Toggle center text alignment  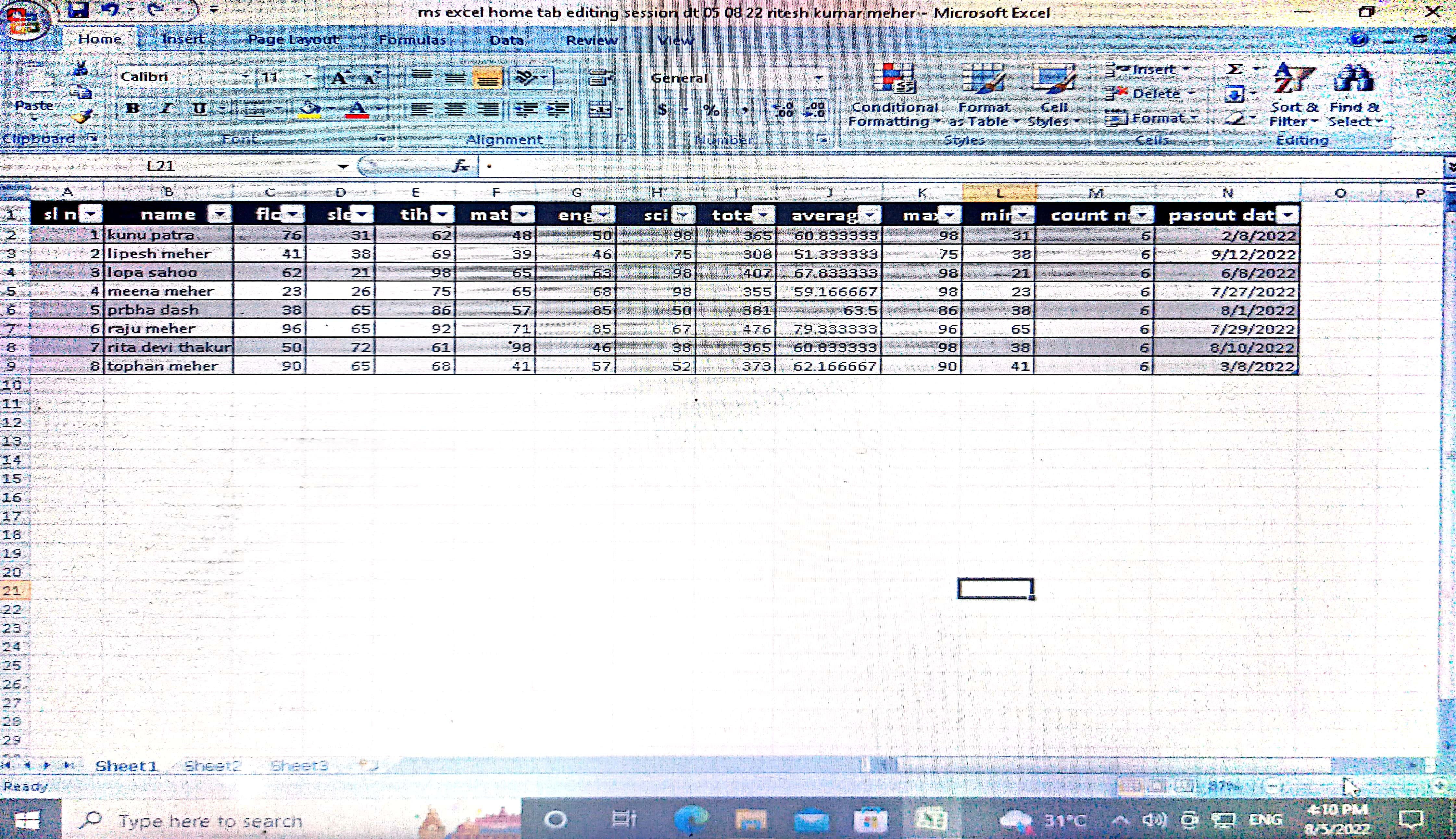455,109
